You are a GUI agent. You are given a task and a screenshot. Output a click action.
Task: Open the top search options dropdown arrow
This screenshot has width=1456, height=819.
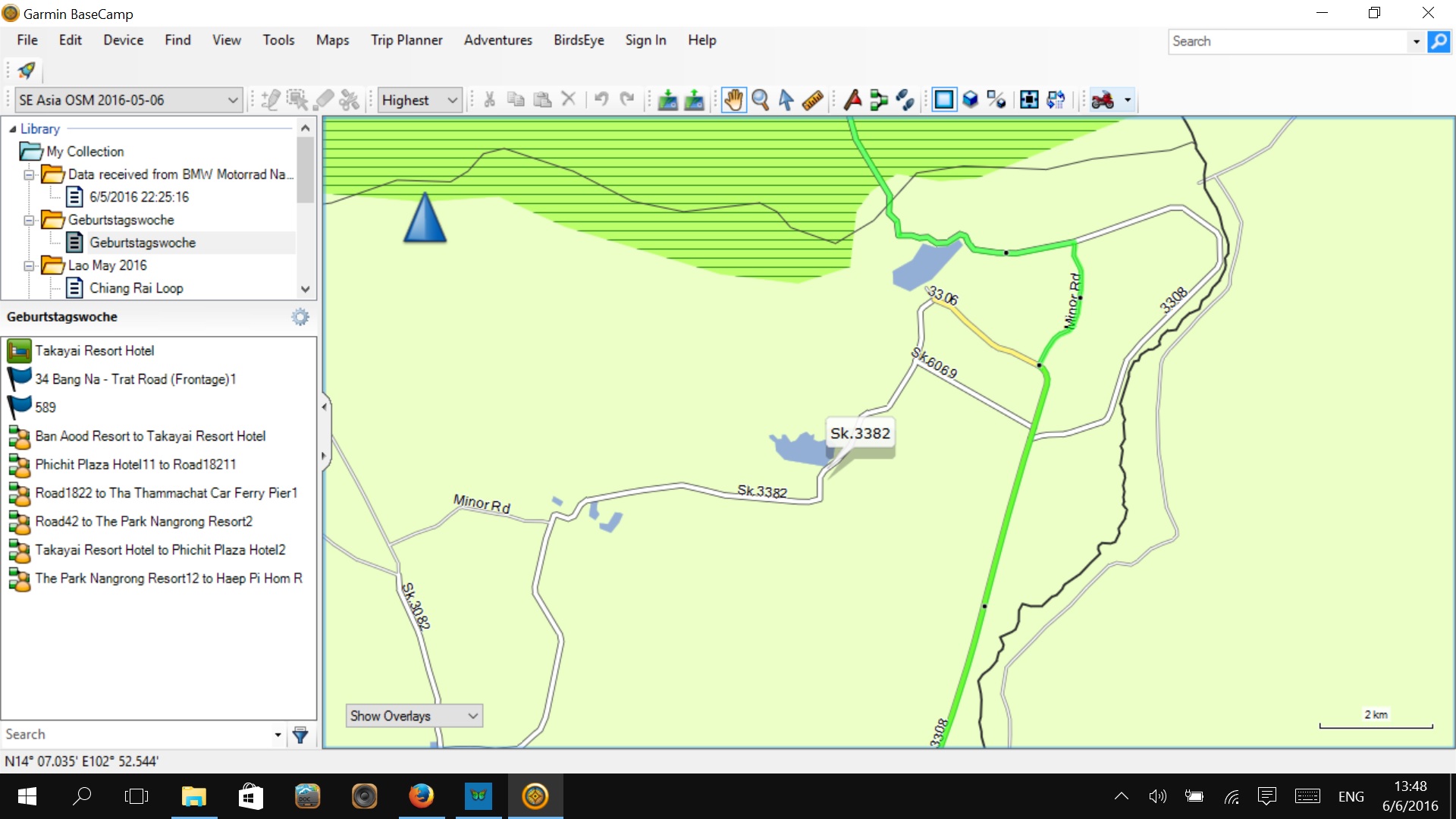click(1416, 42)
